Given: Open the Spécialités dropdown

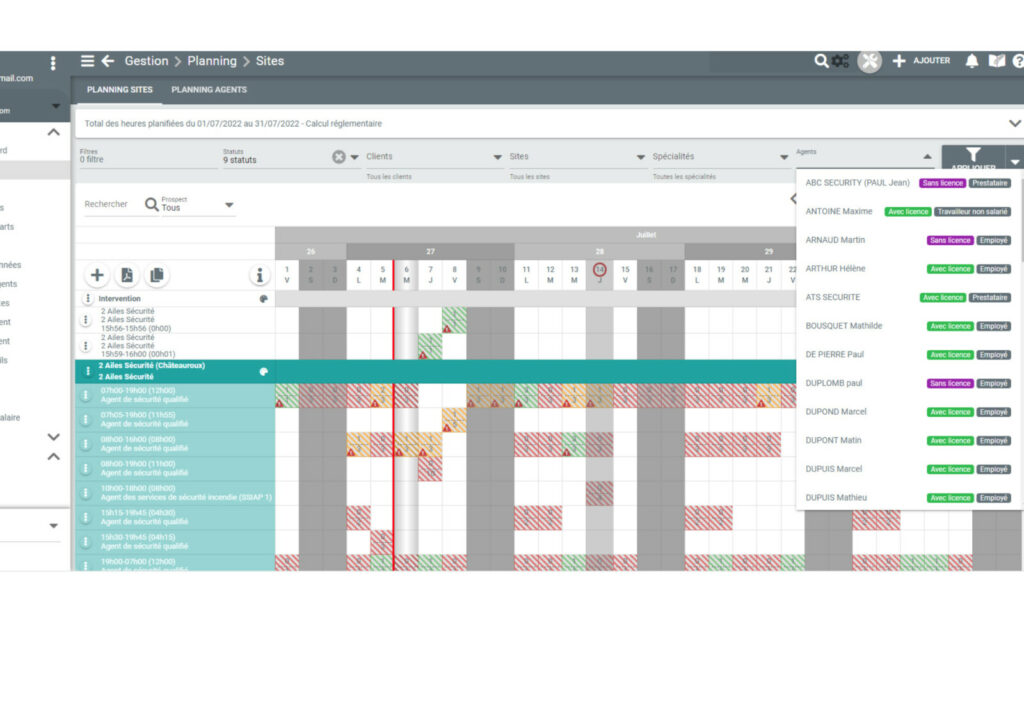Looking at the screenshot, I should click(784, 157).
